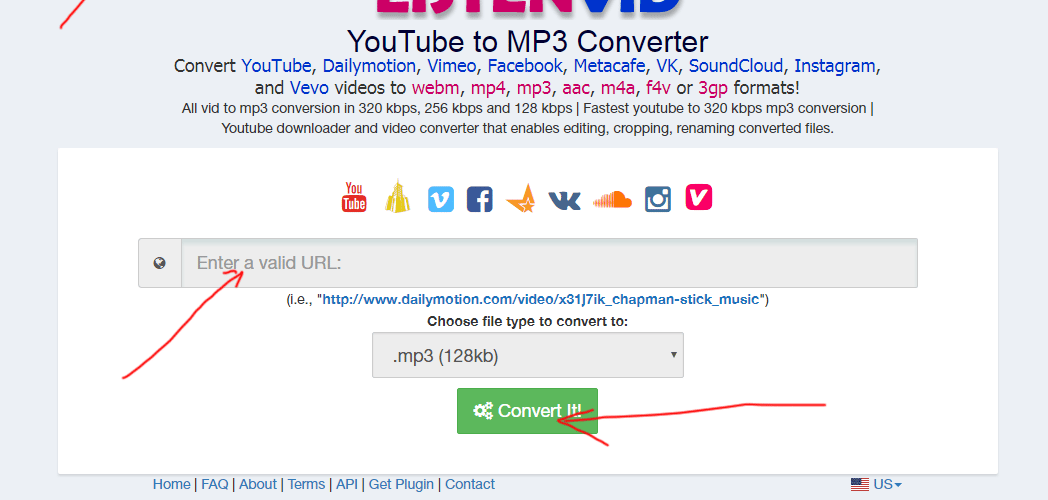This screenshot has height=500, width=1048.
Task: Open the Terms footer link
Action: tap(306, 484)
